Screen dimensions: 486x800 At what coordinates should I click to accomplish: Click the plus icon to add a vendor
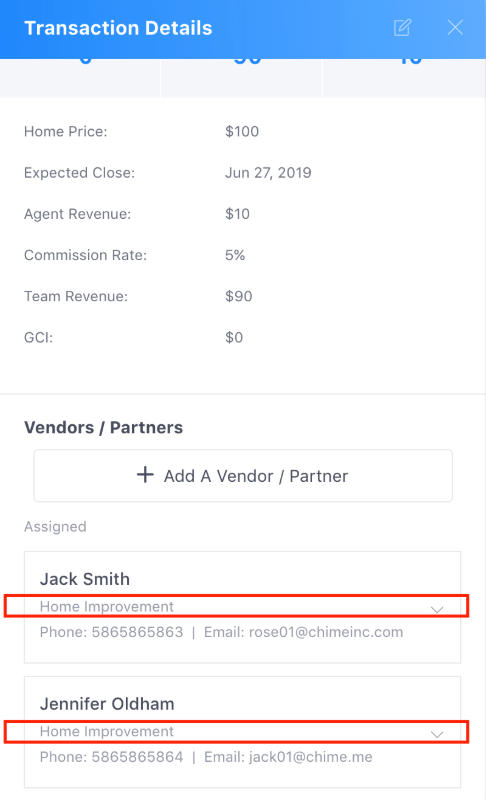145,475
